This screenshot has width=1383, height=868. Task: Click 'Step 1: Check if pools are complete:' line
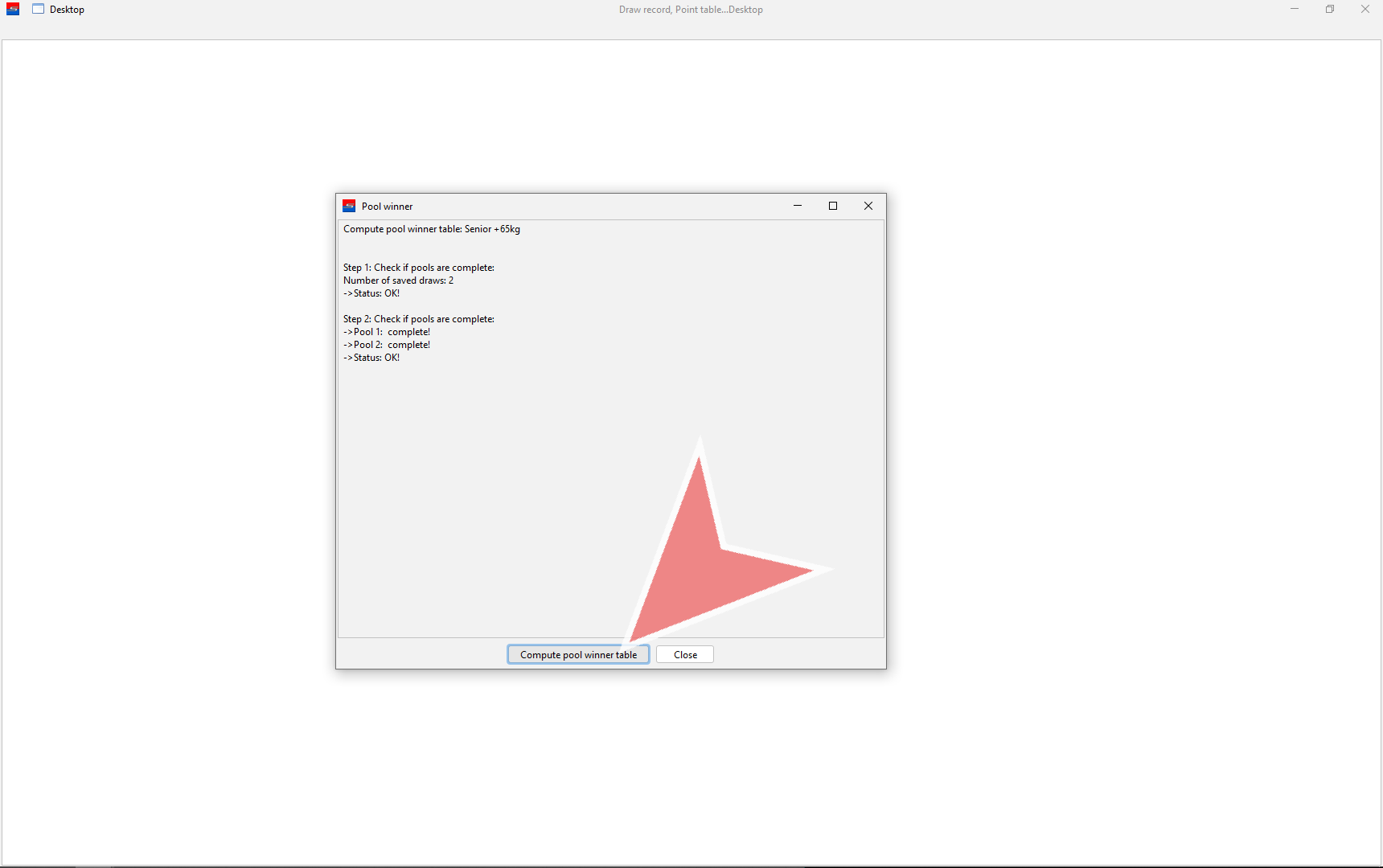tap(419, 268)
